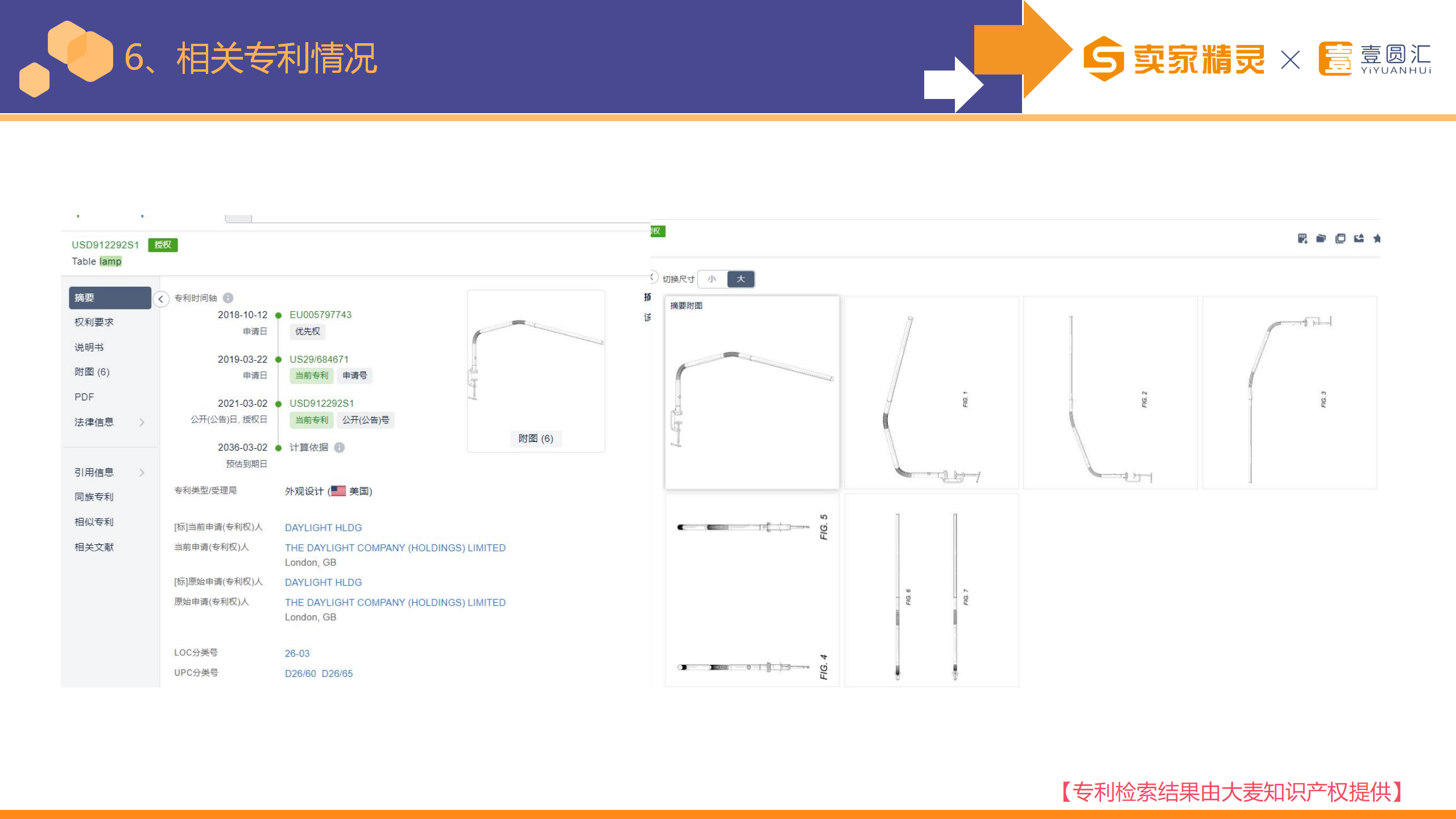Click info icon next to 计算依据

click(340, 448)
